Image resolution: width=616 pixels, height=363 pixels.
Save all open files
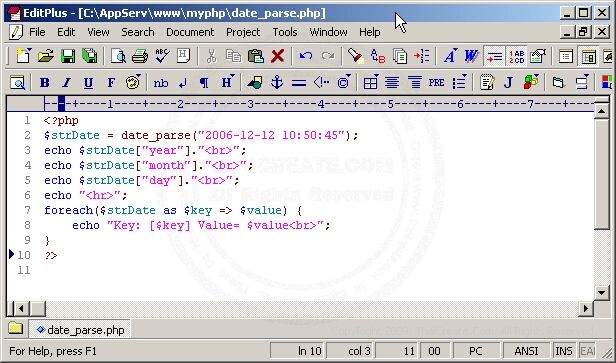coord(90,56)
